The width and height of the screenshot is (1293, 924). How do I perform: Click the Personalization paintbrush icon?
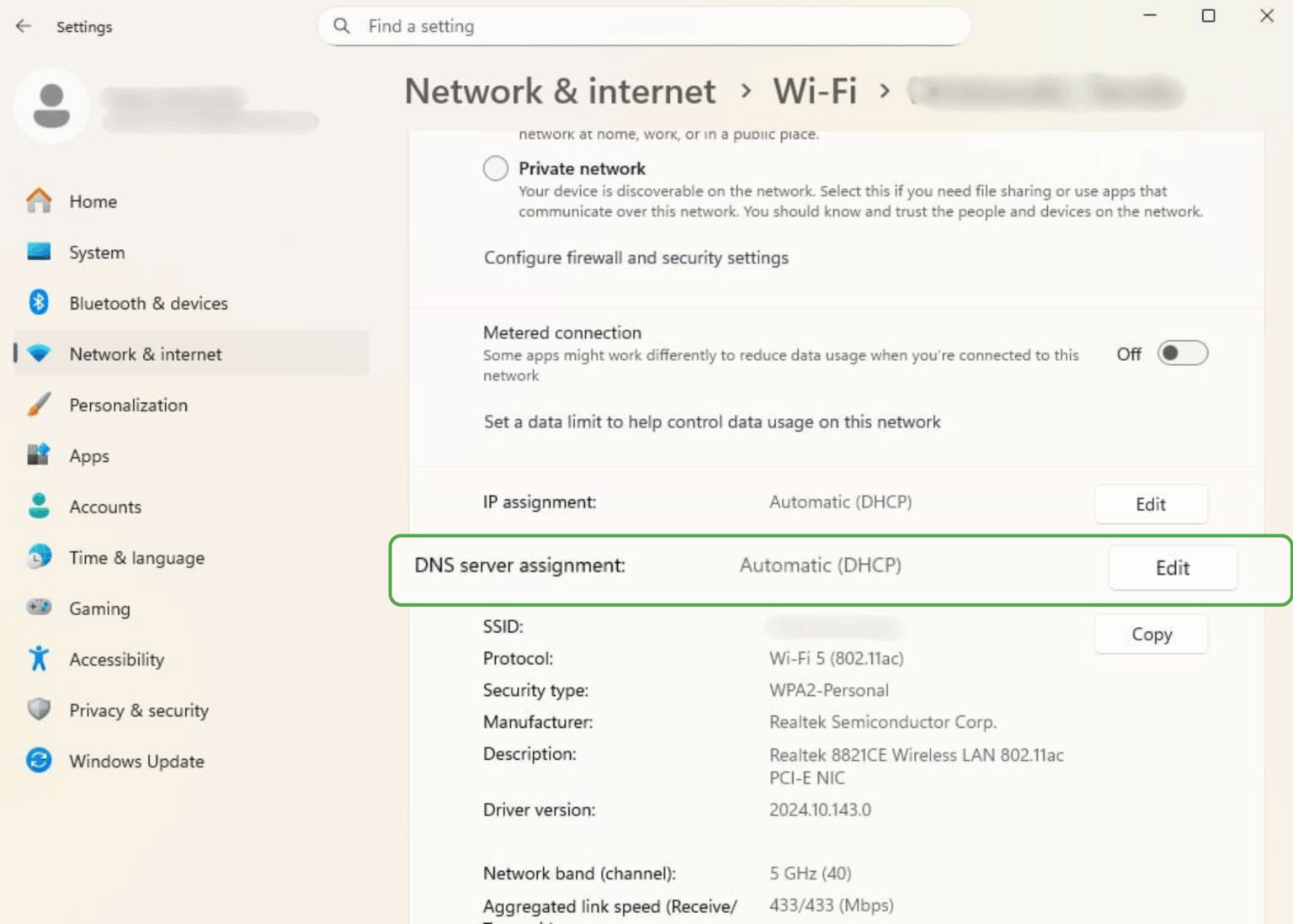tap(39, 405)
